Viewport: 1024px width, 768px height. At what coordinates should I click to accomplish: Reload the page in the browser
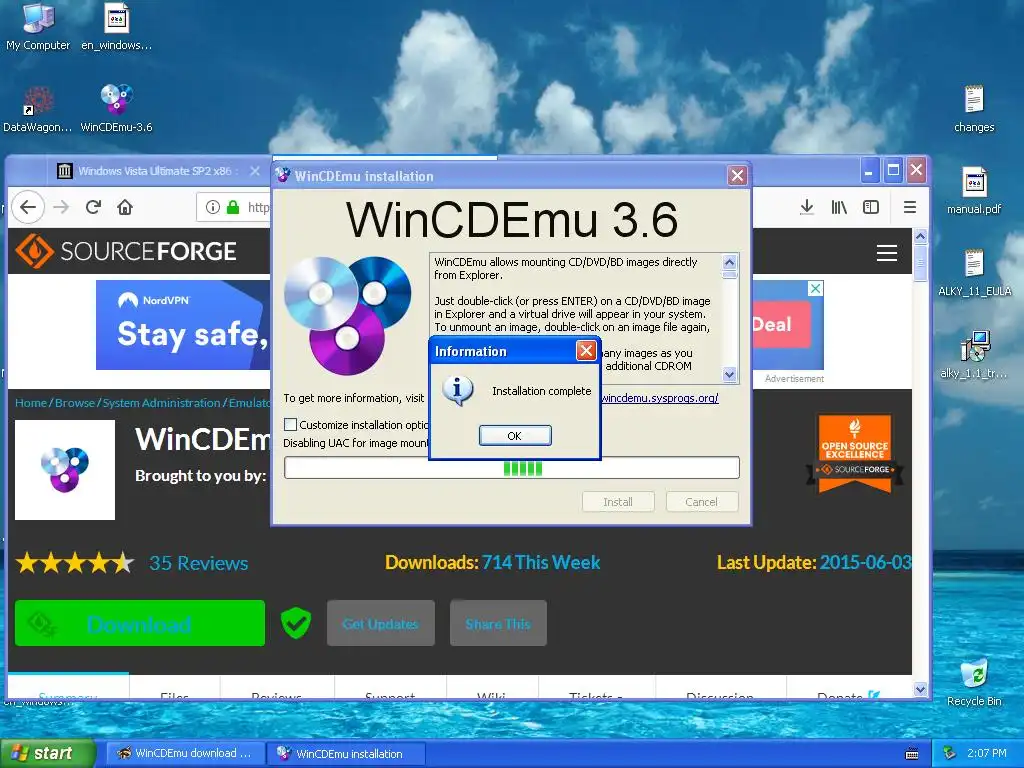[x=93, y=207]
